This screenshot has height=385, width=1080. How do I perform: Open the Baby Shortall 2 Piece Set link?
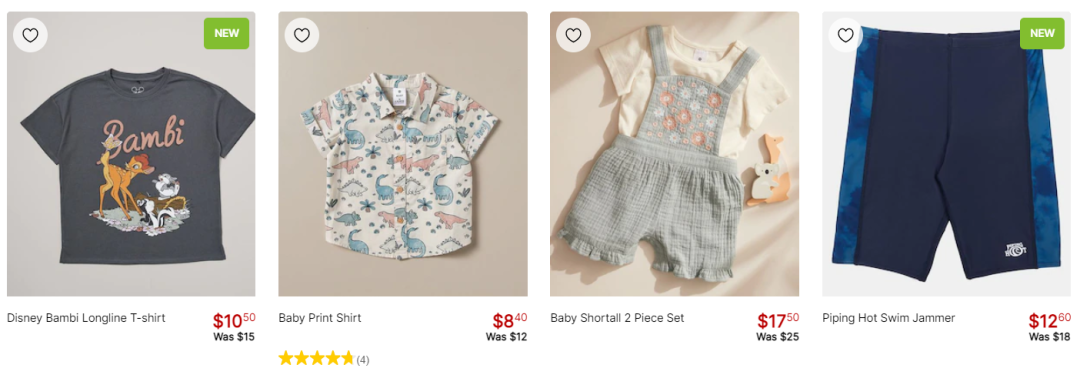coord(617,318)
